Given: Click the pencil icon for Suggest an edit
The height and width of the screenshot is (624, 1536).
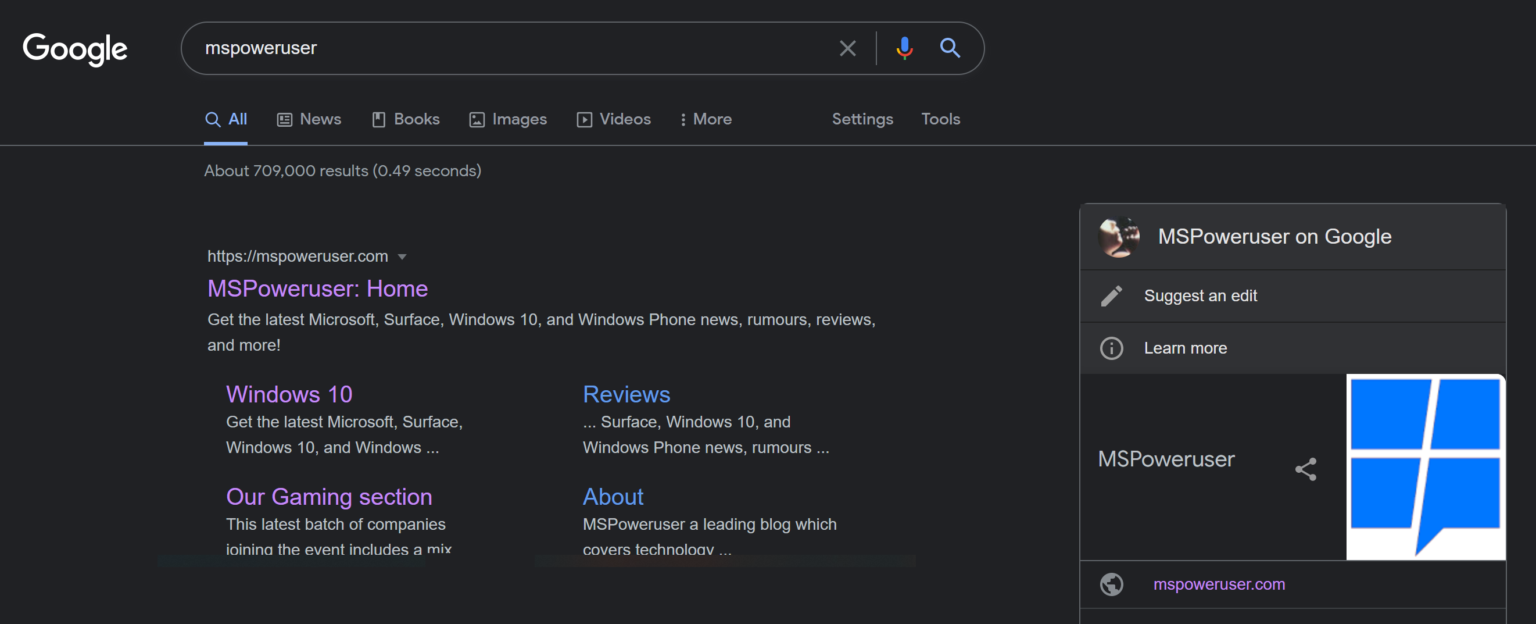Looking at the screenshot, I should pos(1111,296).
